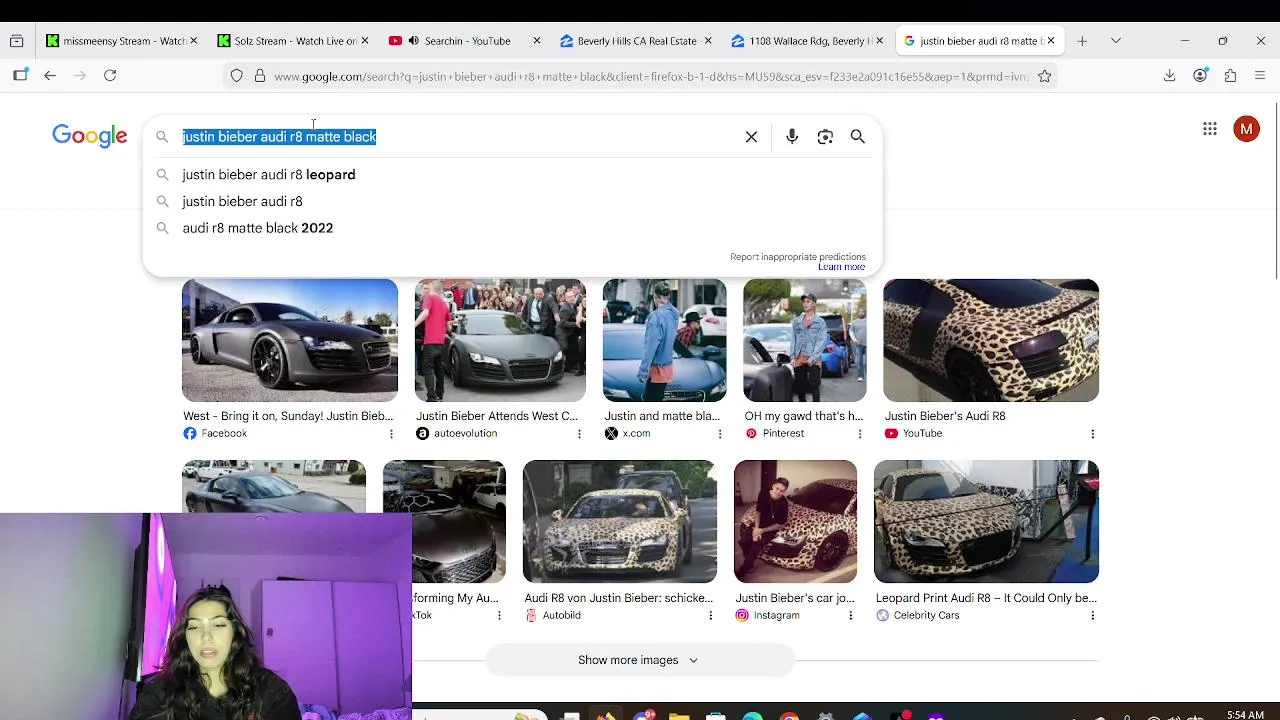The width and height of the screenshot is (1280, 720).
Task: Open the Google apps grid
Action: (1210, 129)
